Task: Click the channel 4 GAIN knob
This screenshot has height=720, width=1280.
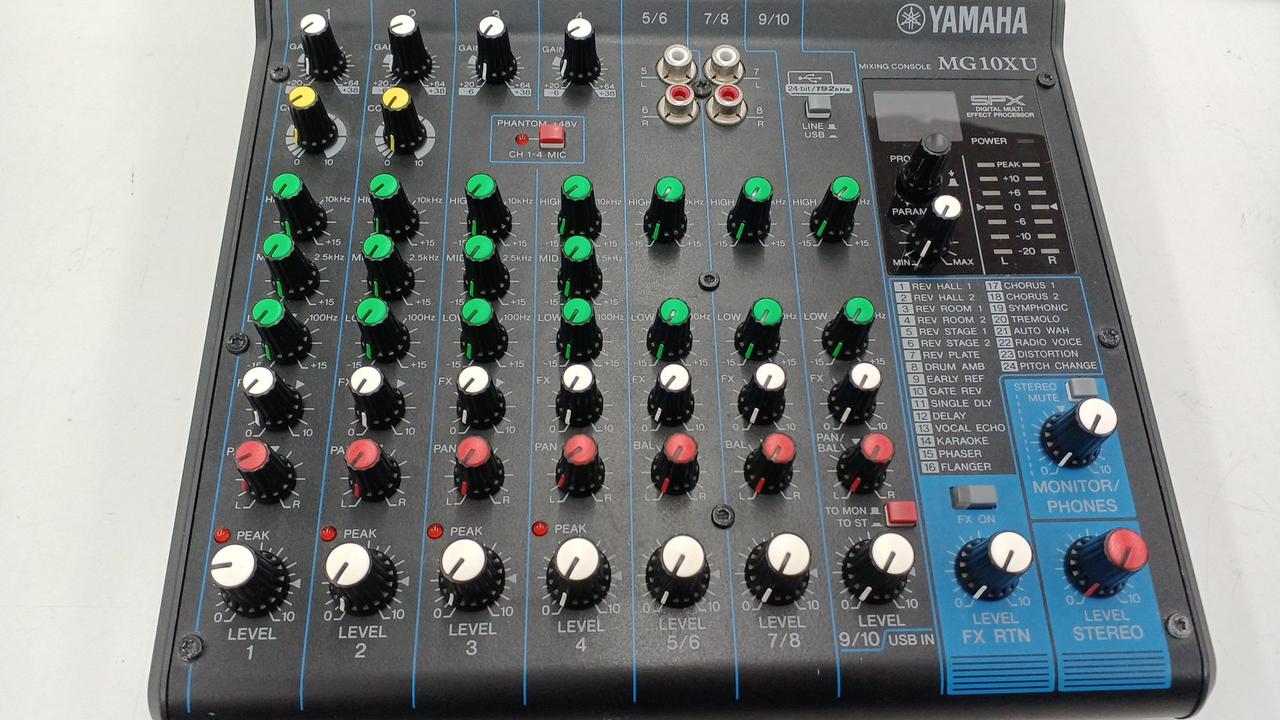Action: pos(581,52)
